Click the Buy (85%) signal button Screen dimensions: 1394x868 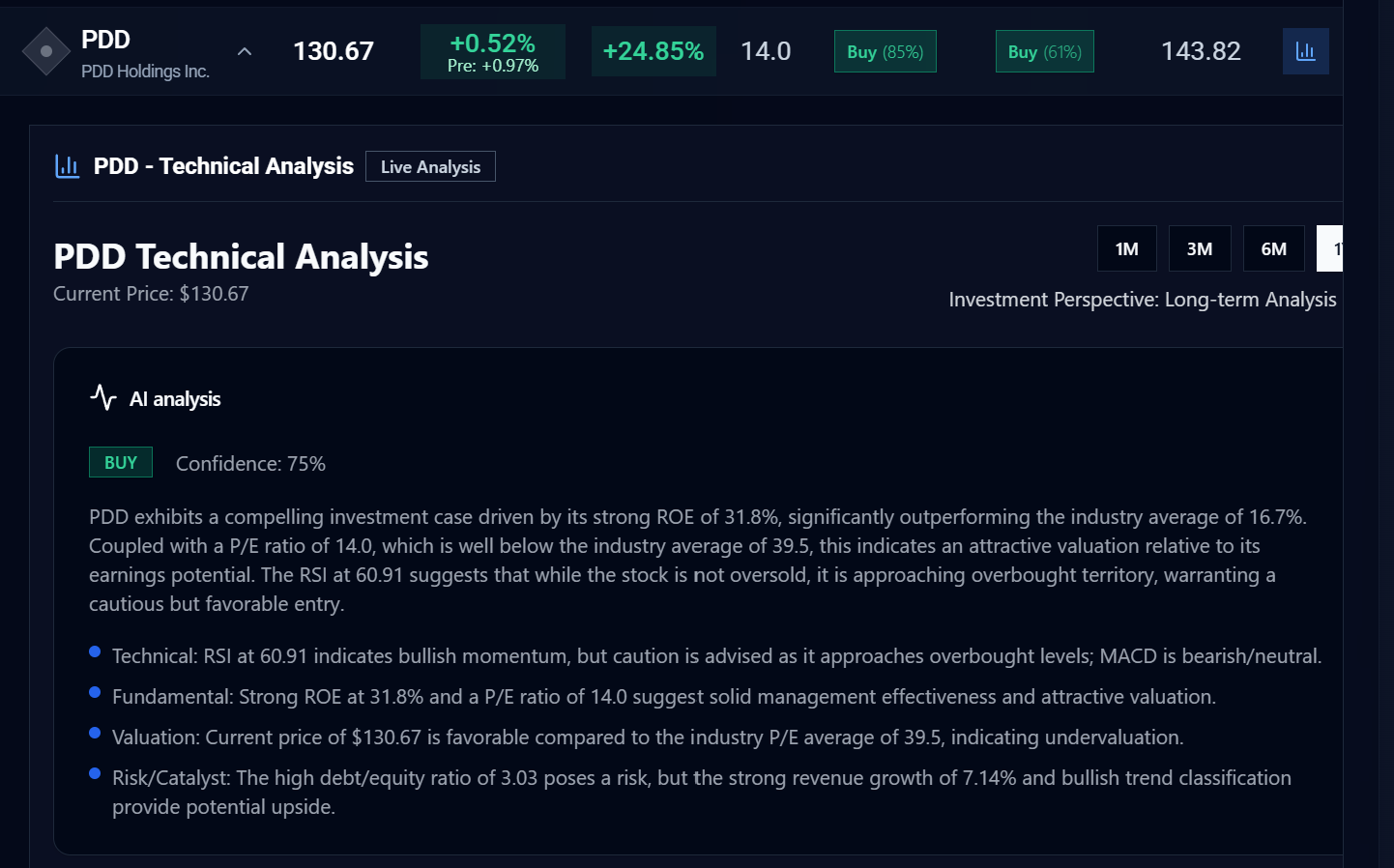click(x=885, y=51)
